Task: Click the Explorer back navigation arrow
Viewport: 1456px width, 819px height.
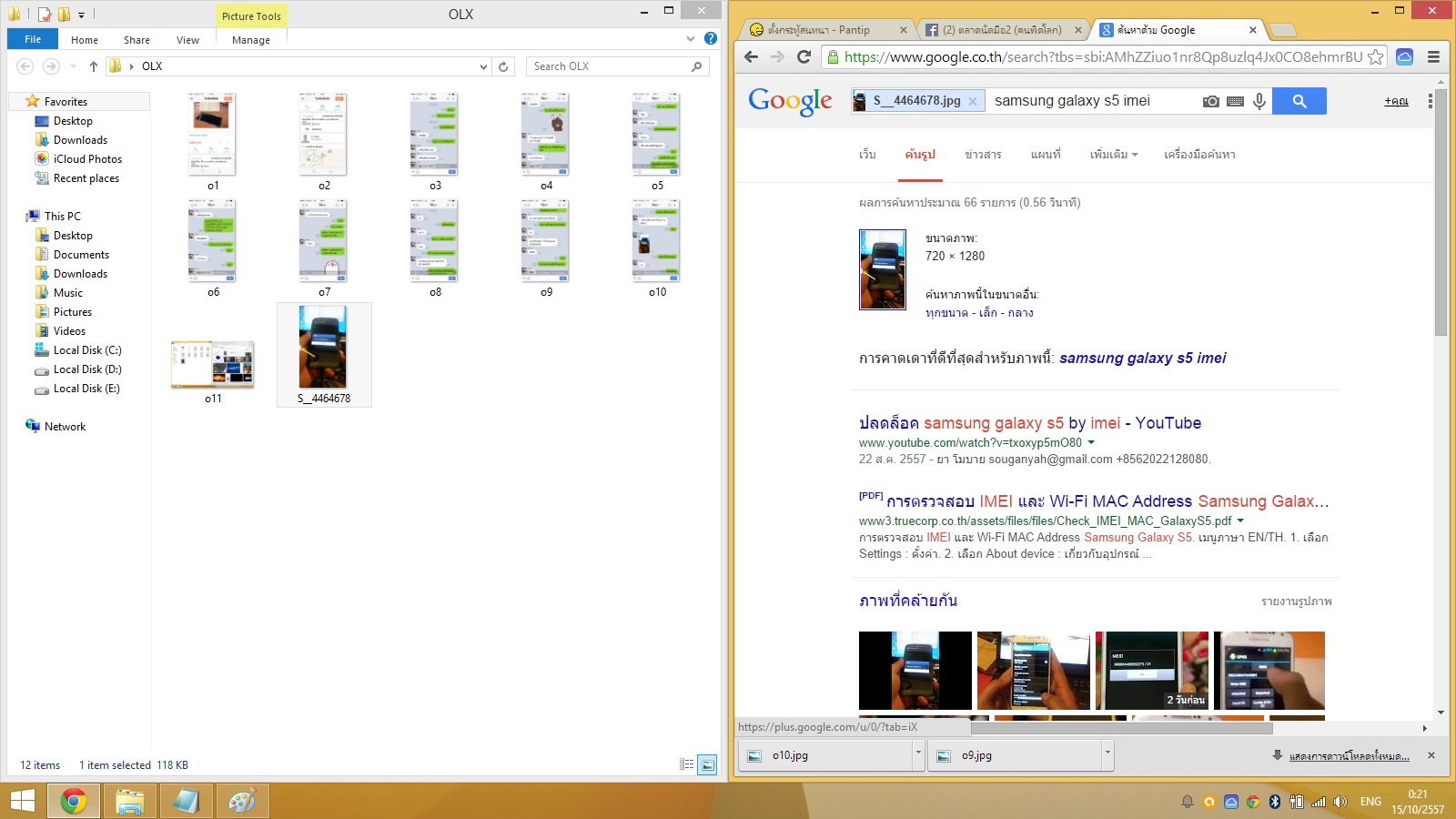Action: click(x=25, y=66)
